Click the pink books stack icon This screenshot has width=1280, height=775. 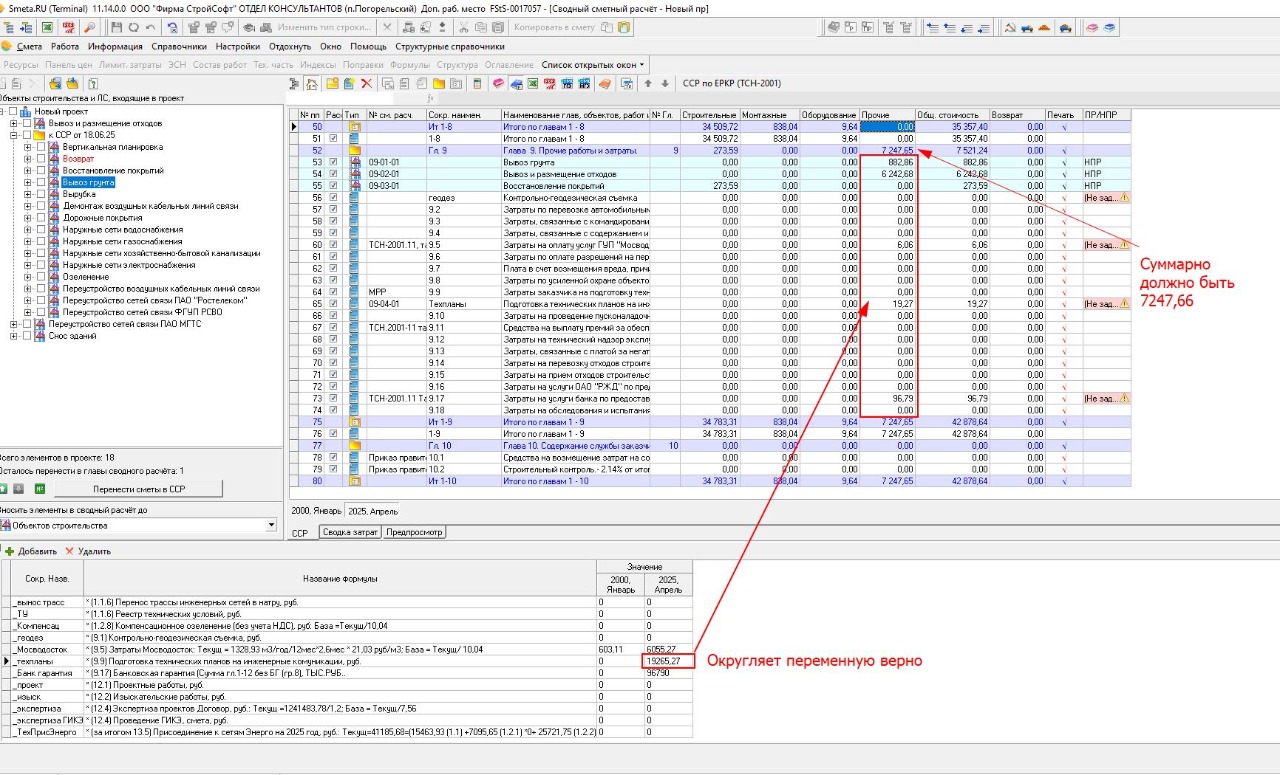tap(1092, 27)
